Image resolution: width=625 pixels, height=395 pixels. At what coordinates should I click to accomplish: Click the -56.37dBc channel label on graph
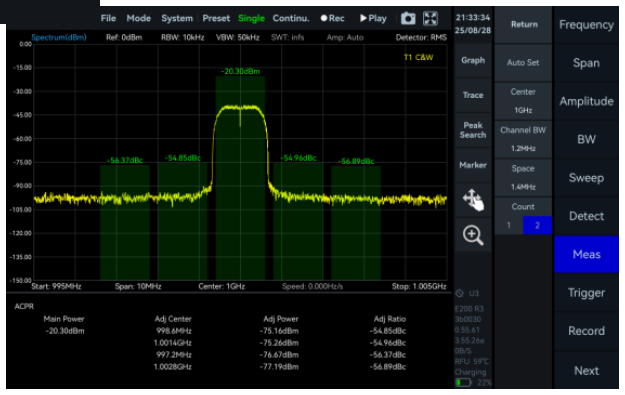pyautogui.click(x=125, y=160)
